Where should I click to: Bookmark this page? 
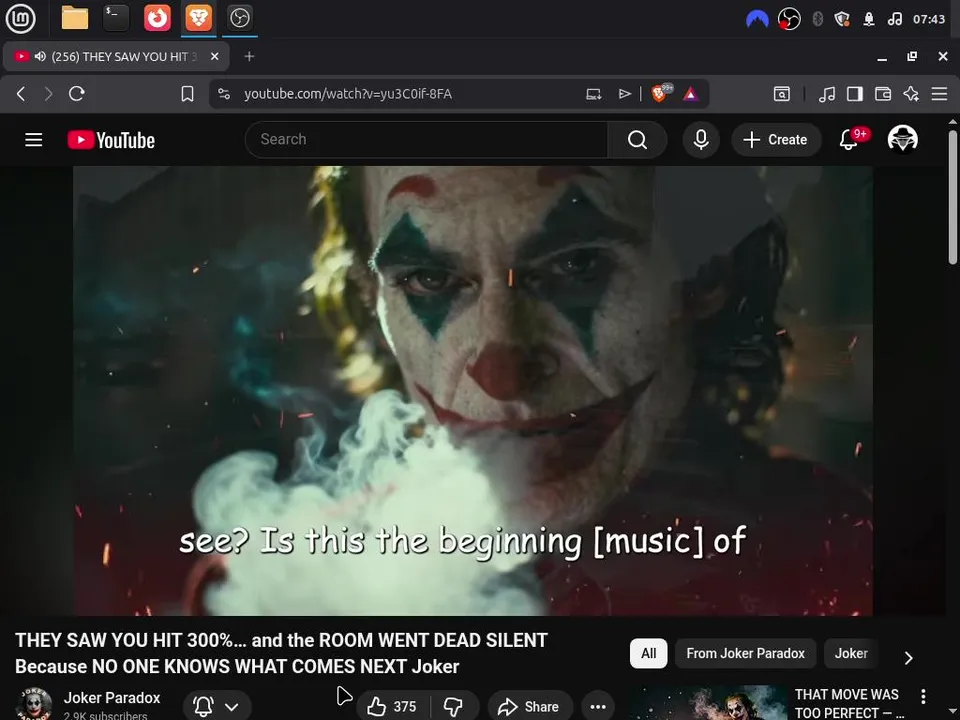(x=187, y=94)
